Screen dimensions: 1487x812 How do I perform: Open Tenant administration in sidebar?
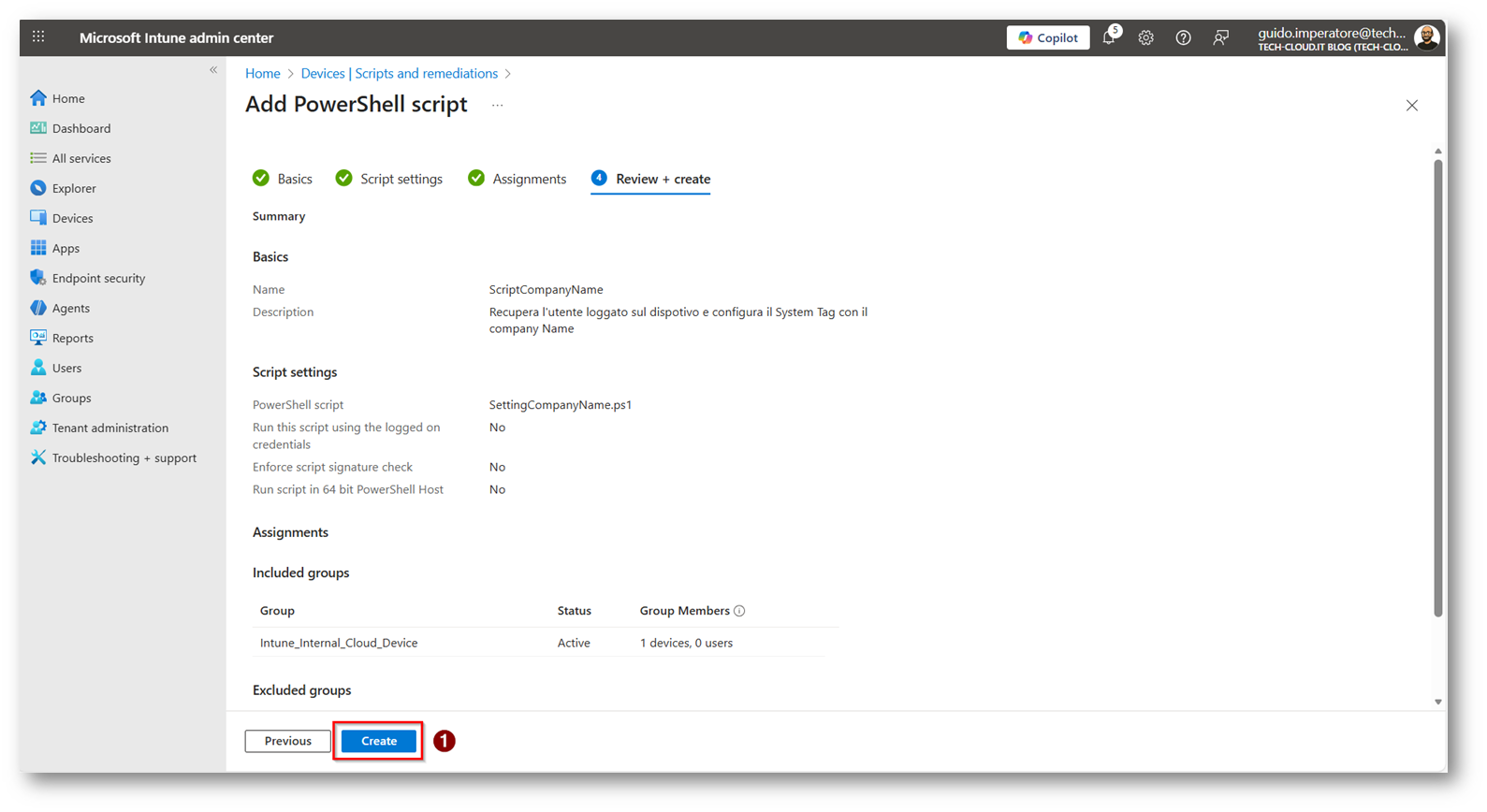tap(109, 428)
